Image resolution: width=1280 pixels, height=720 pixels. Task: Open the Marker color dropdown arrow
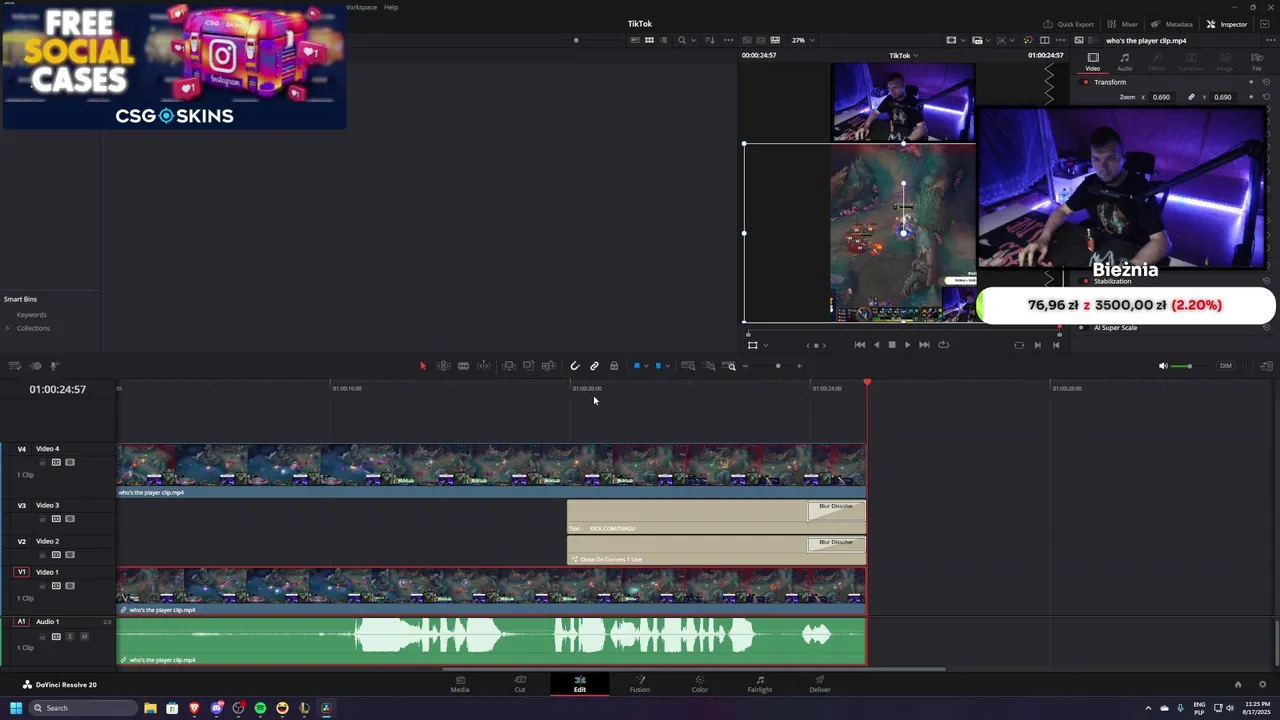pos(667,366)
